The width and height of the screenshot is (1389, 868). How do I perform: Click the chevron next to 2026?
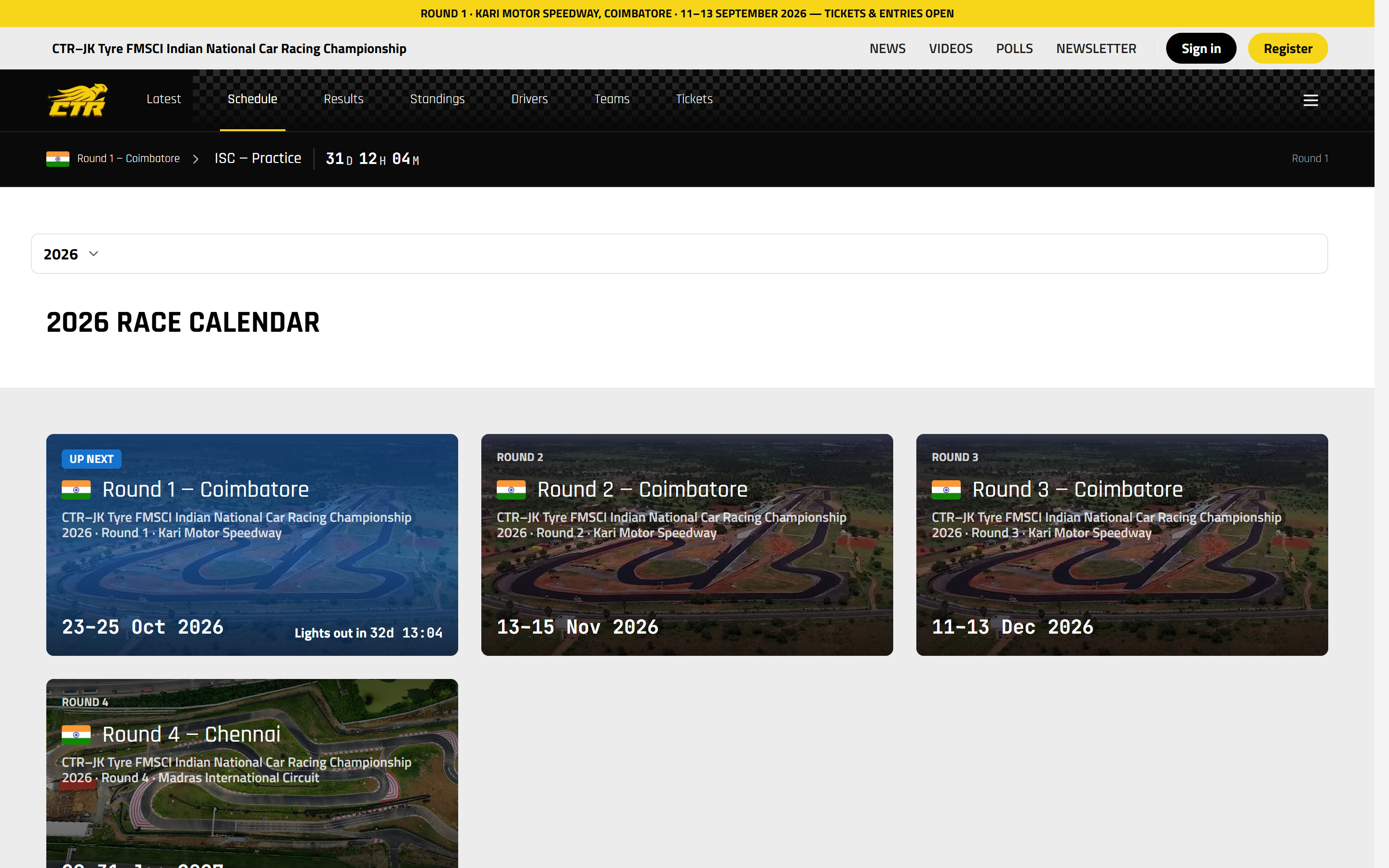[94, 254]
